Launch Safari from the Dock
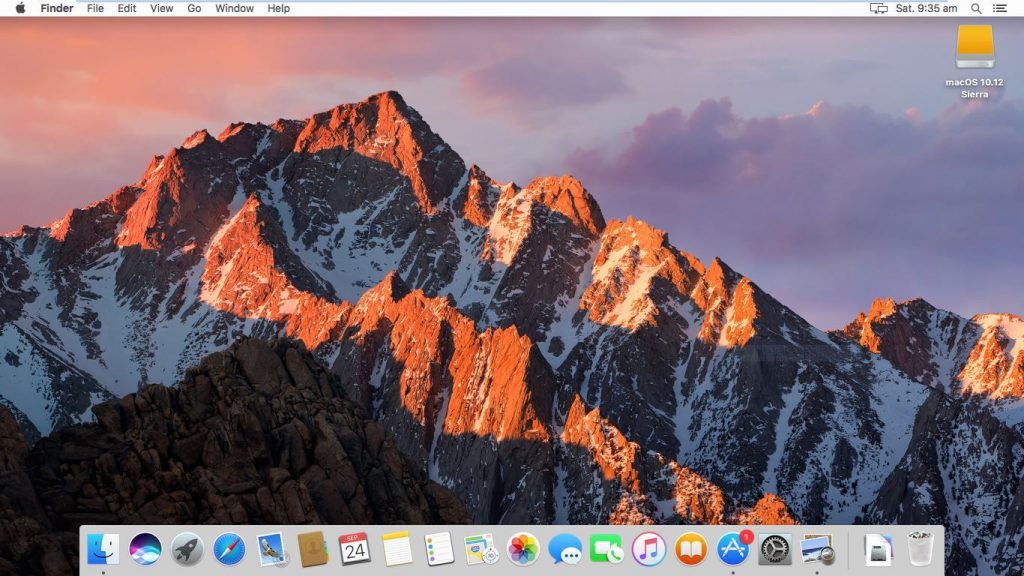 pyautogui.click(x=229, y=548)
